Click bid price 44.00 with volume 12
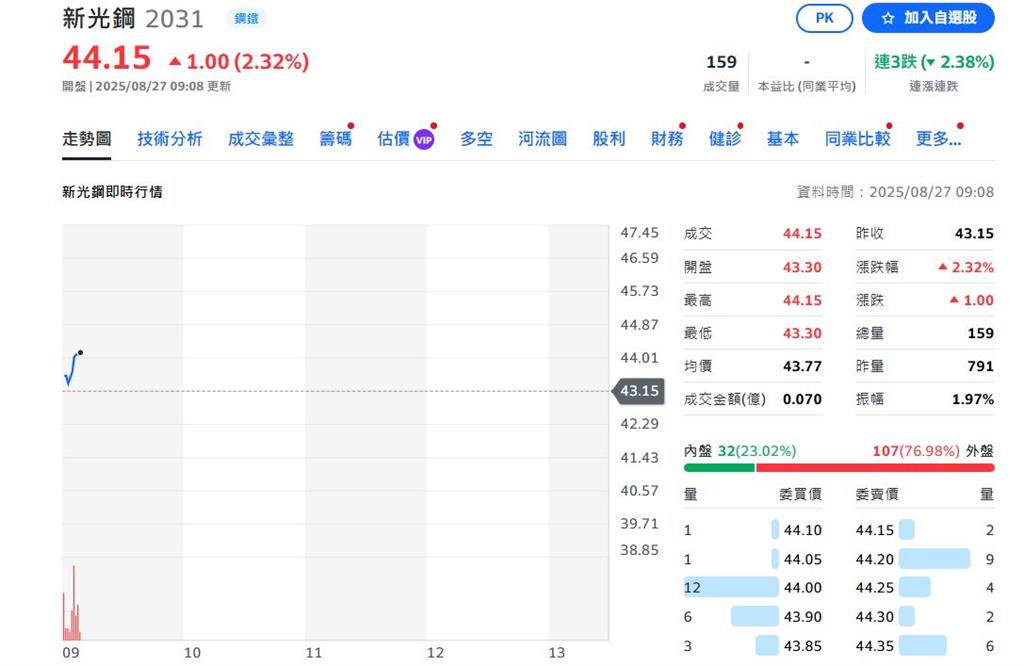The image size is (1024, 666). 752,588
